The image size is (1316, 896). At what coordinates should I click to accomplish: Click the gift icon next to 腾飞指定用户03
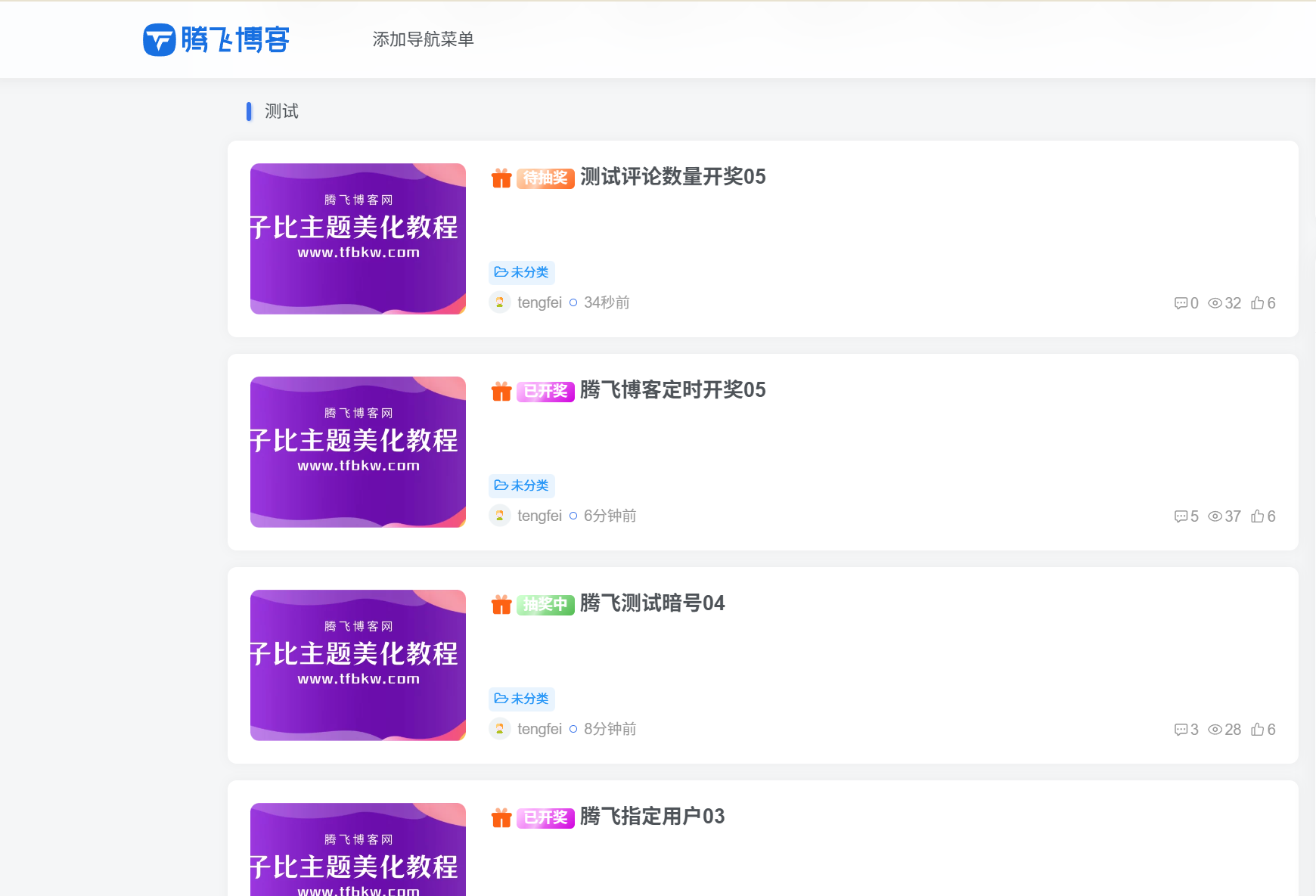pyautogui.click(x=501, y=817)
